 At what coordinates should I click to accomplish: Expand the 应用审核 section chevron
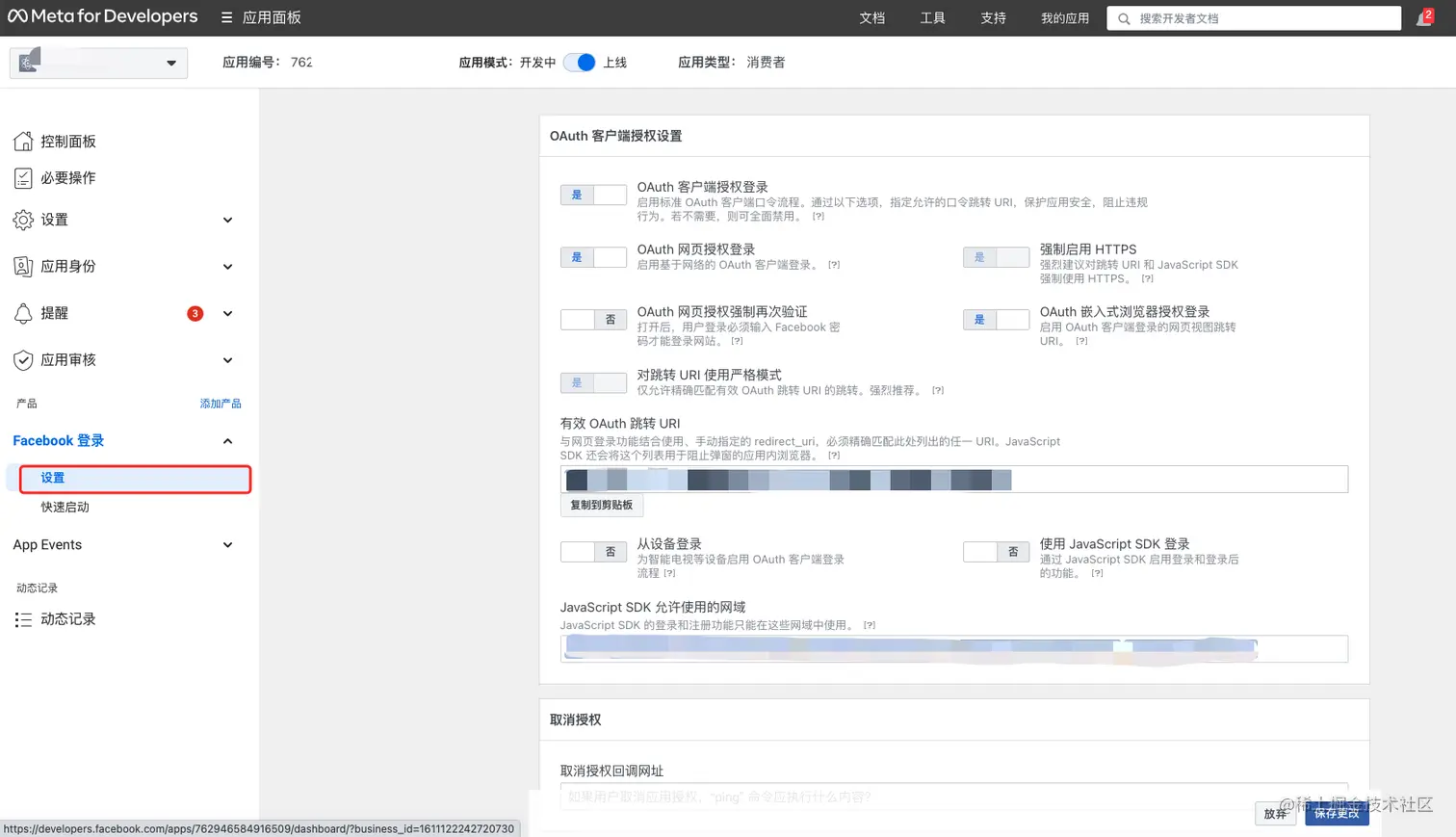[x=227, y=360]
